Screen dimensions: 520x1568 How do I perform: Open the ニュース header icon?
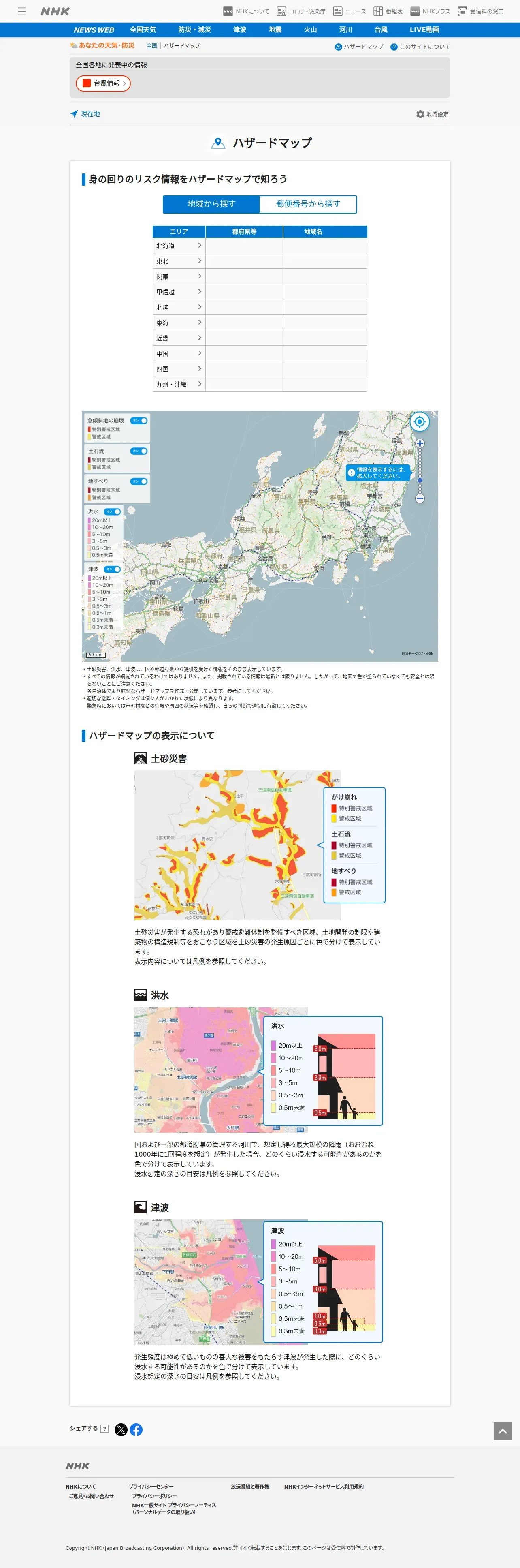[349, 11]
